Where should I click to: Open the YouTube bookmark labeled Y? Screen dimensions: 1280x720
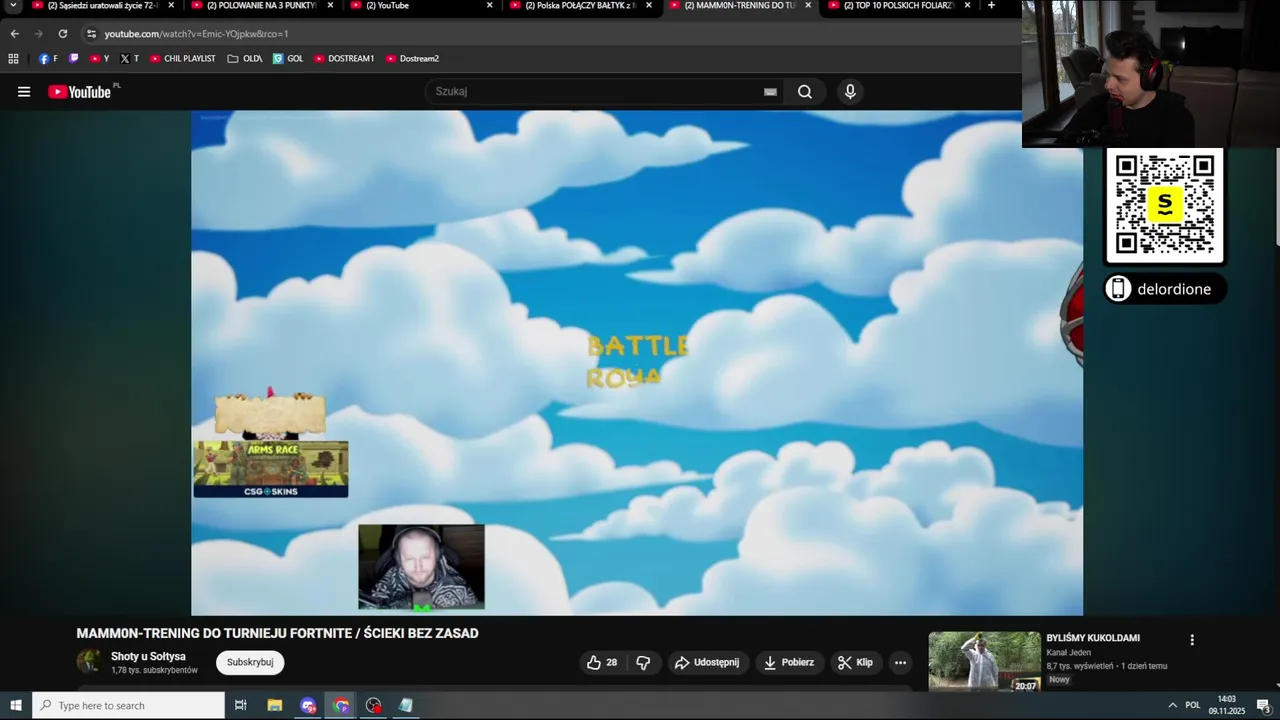[99, 59]
